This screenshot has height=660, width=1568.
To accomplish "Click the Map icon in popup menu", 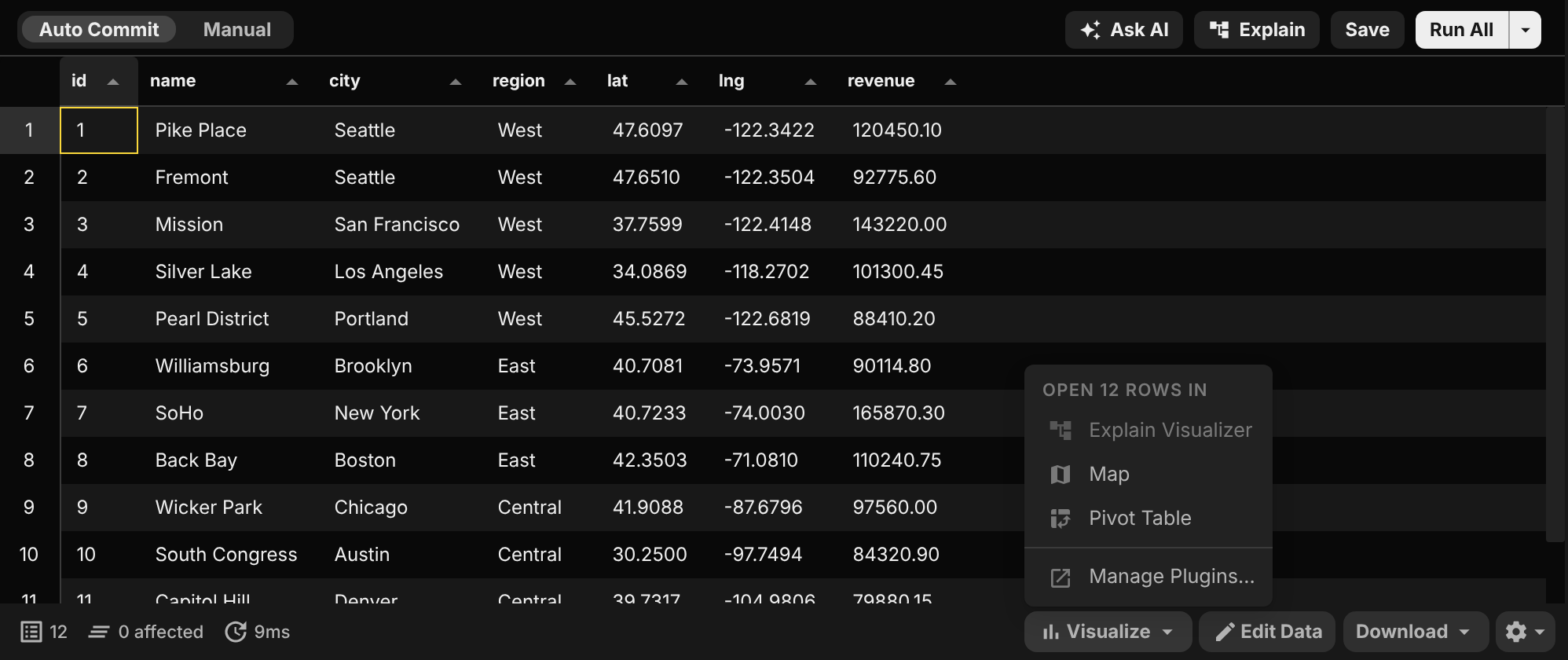I will (1061, 475).
